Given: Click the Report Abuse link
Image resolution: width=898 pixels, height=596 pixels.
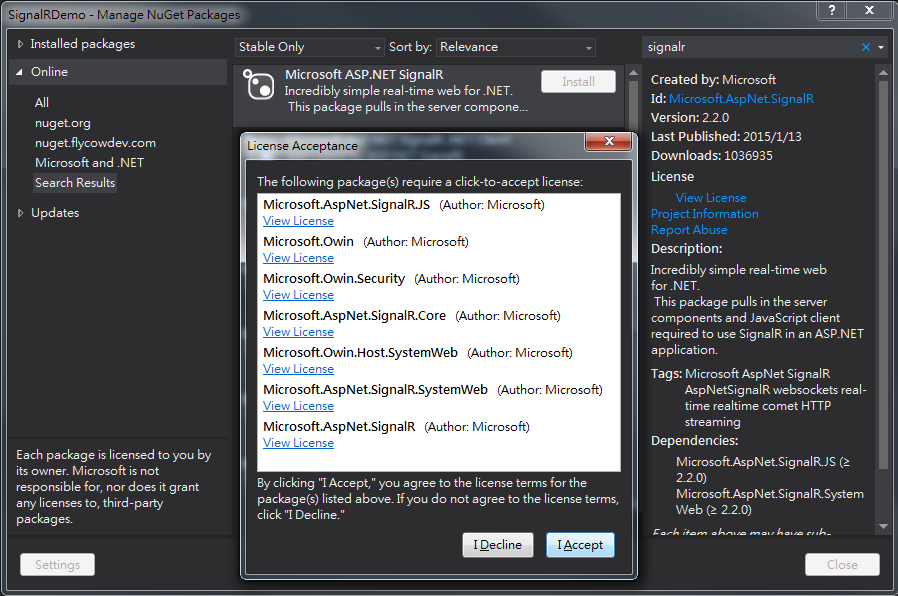Looking at the screenshot, I should pyautogui.click(x=689, y=229).
